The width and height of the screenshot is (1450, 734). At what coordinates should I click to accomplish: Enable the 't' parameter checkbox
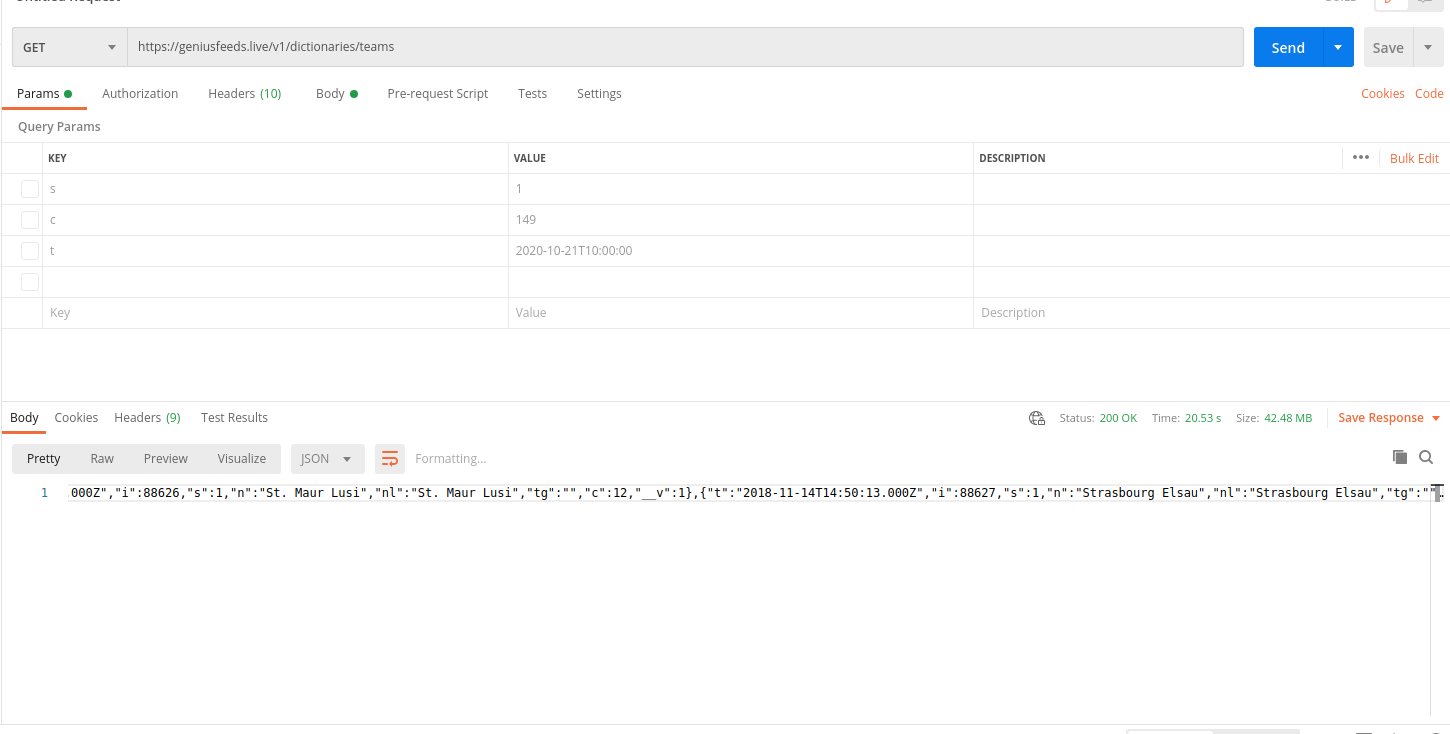point(29,250)
